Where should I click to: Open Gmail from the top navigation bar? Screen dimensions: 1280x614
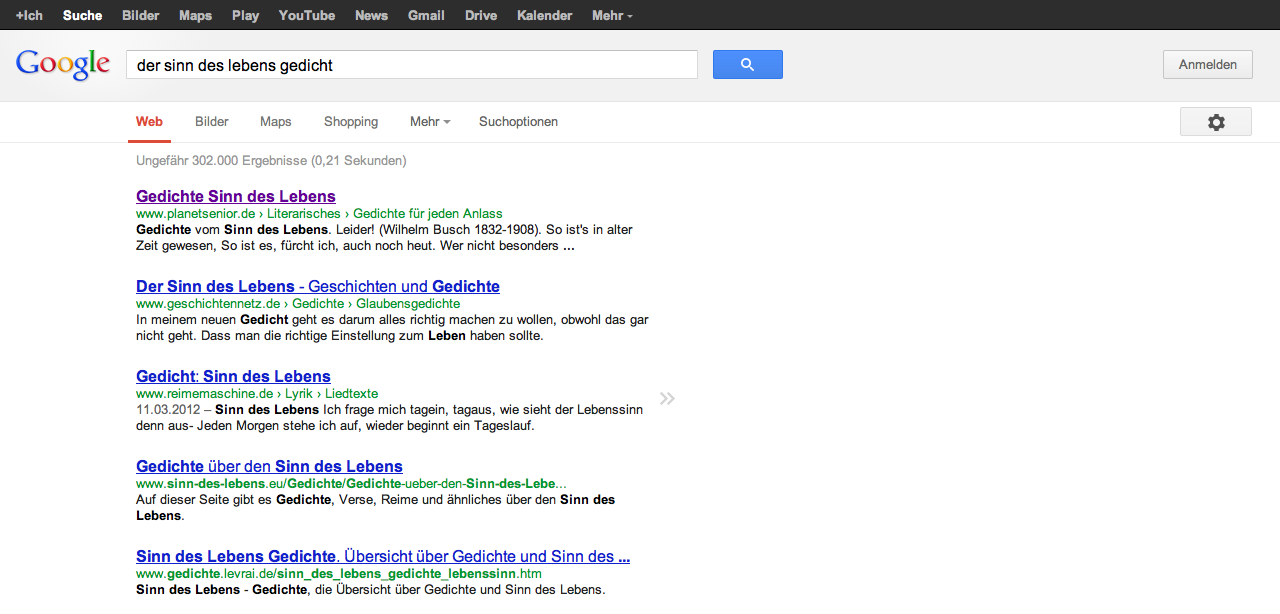[426, 16]
